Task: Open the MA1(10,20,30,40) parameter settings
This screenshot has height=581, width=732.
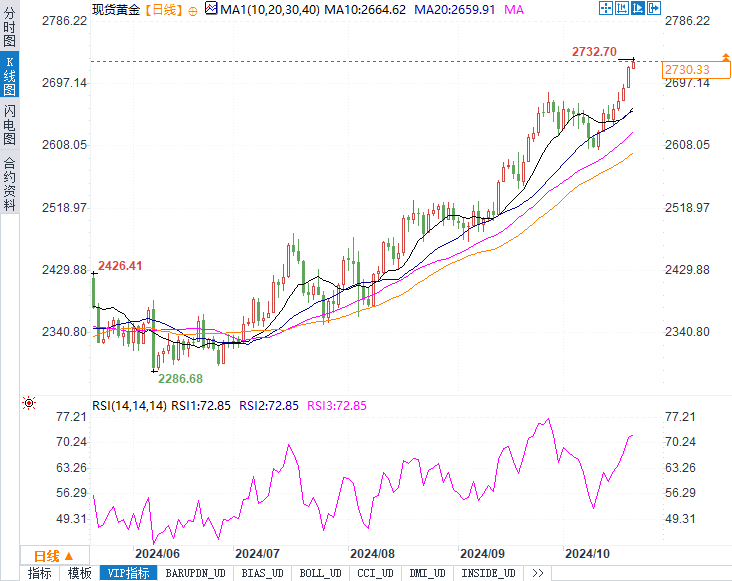Action: point(265,9)
